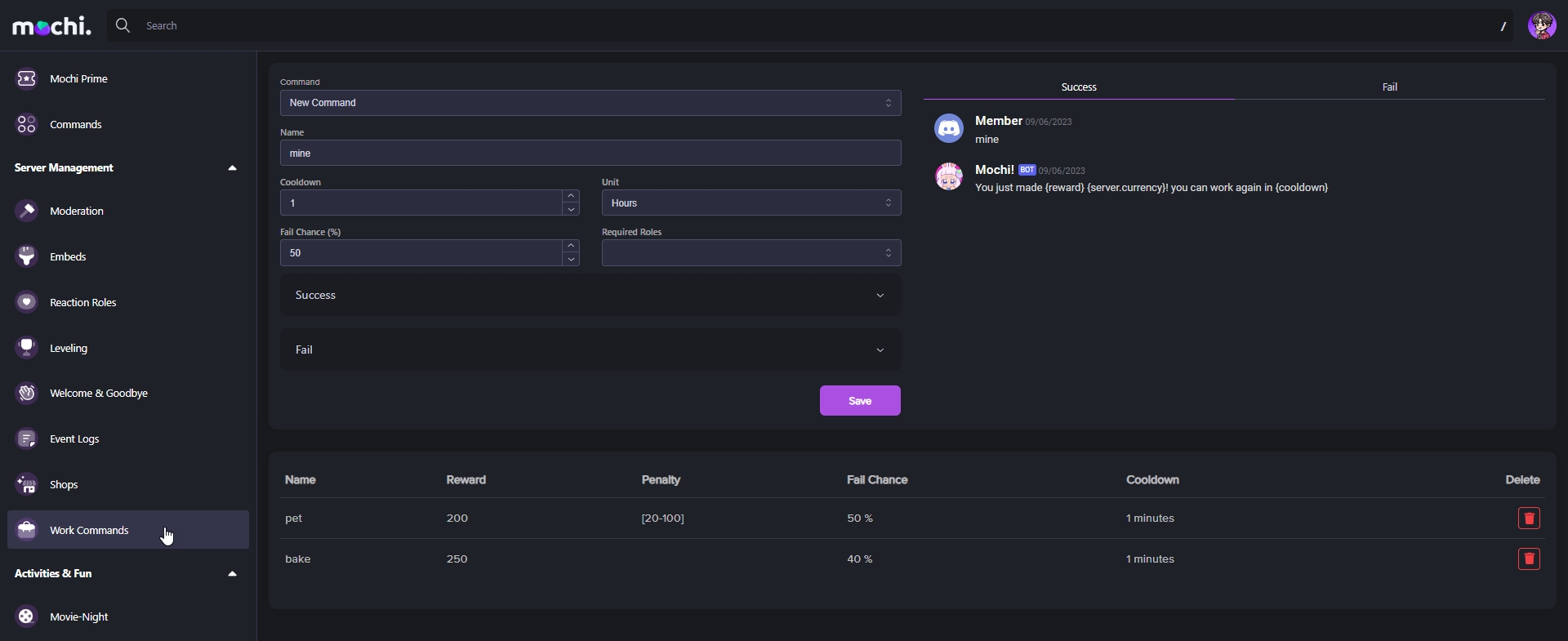This screenshot has width=1568, height=641.
Task: Go to Welcome & Goodbye page
Action: point(99,393)
